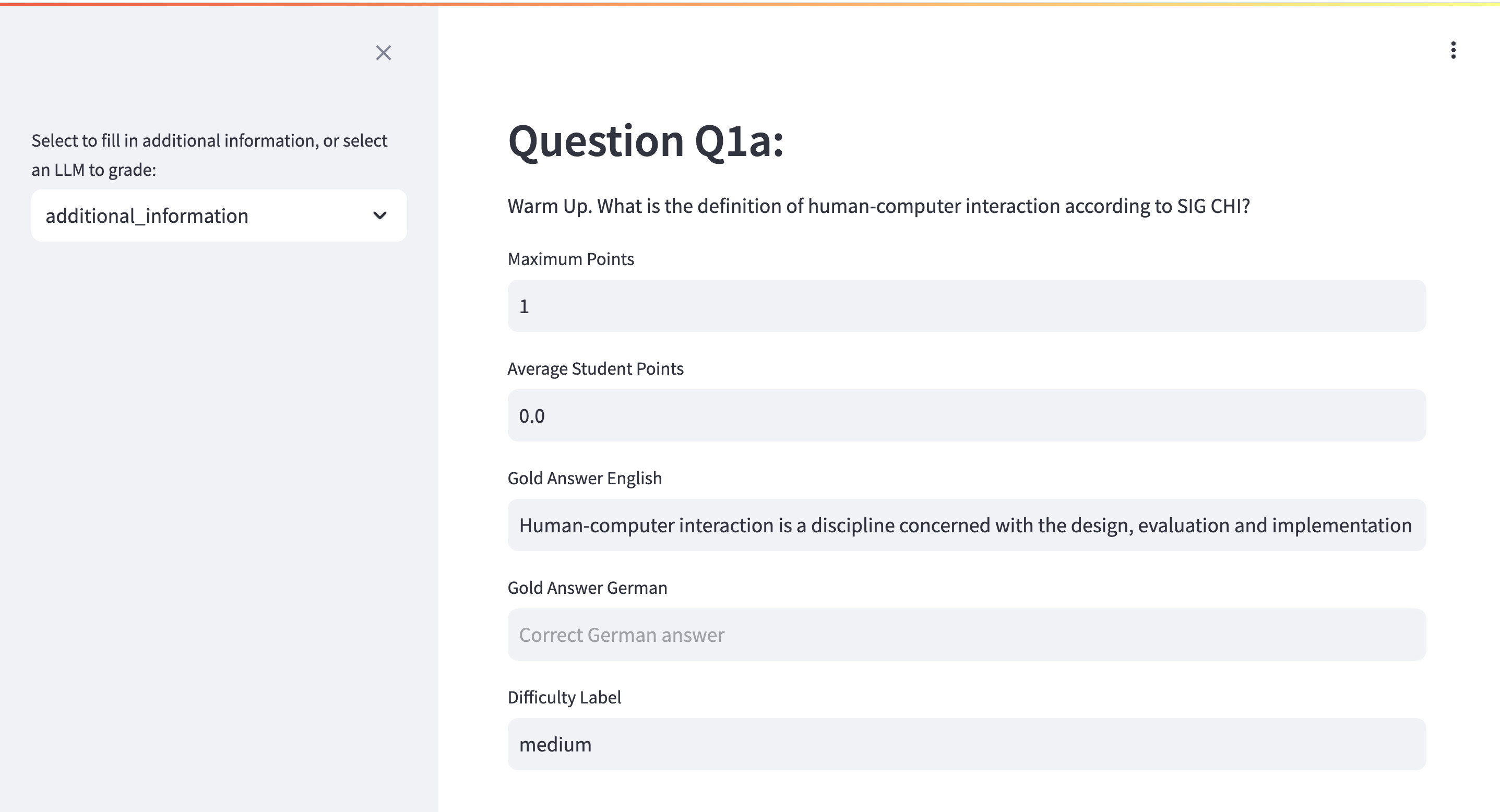Click the Gold Answer English label
The width and height of the screenshot is (1500, 812).
(585, 478)
